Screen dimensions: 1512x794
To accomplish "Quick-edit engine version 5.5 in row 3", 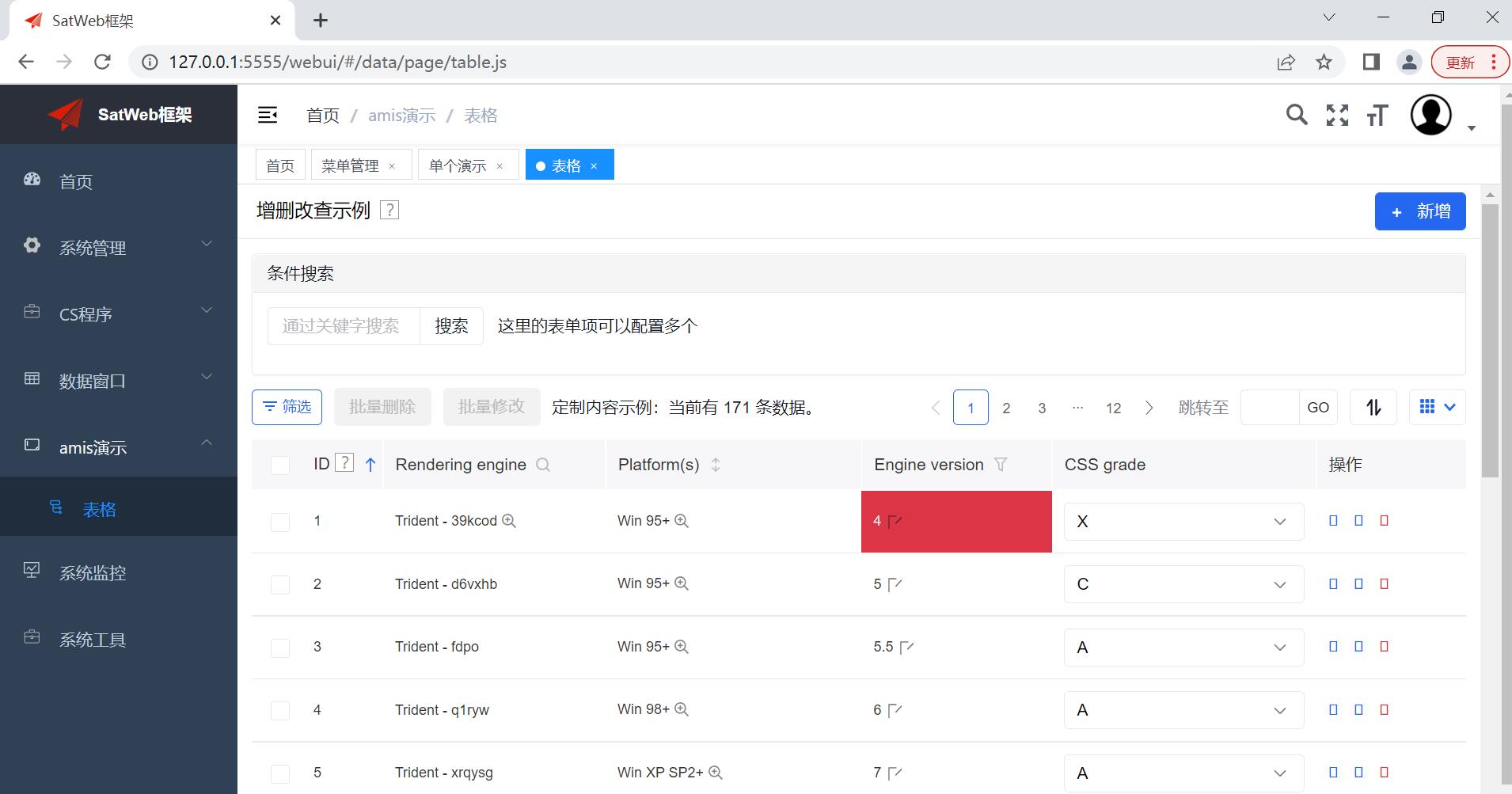I will coord(907,647).
